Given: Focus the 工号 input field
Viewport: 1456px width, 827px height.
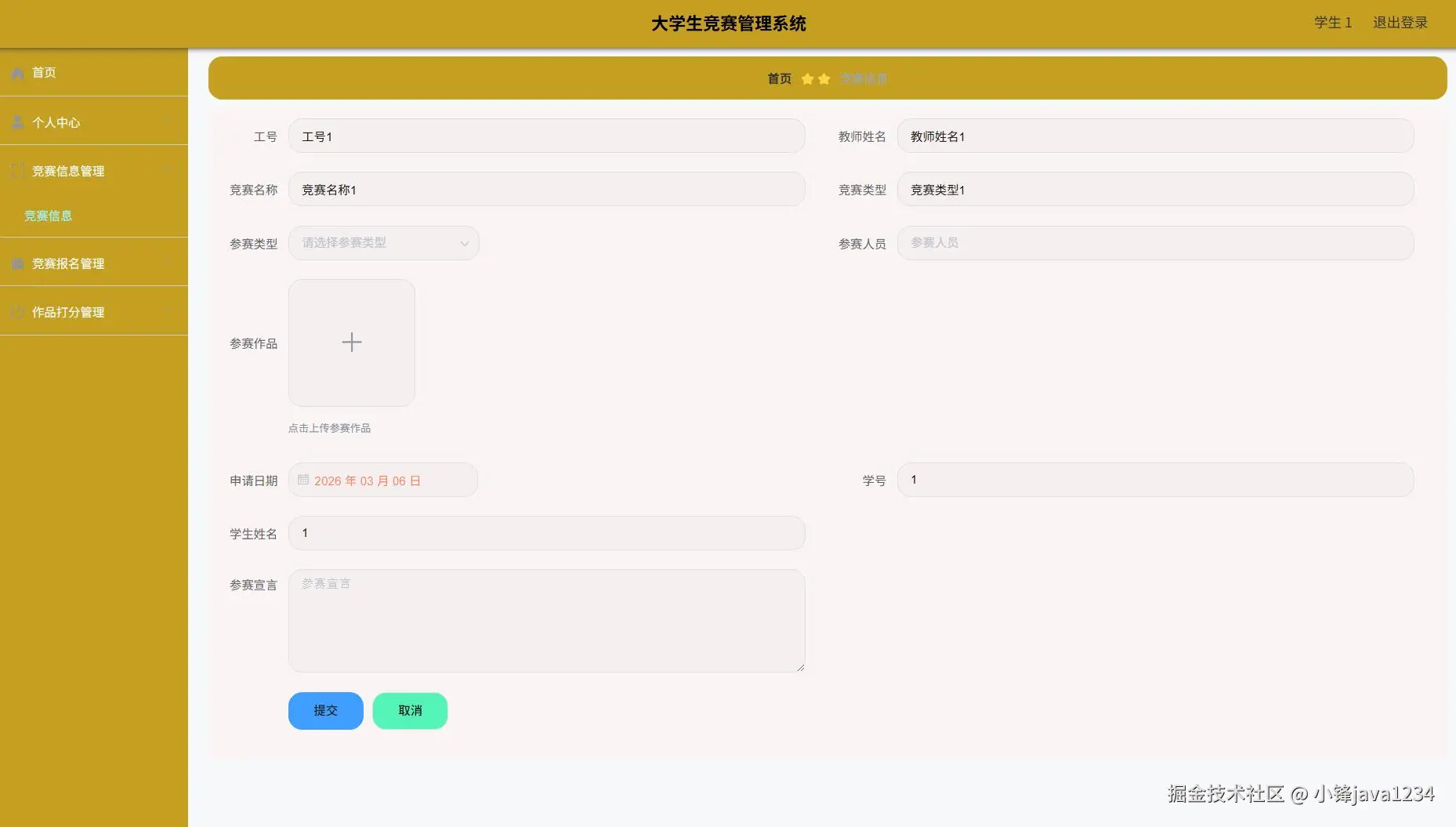Looking at the screenshot, I should pyautogui.click(x=547, y=136).
